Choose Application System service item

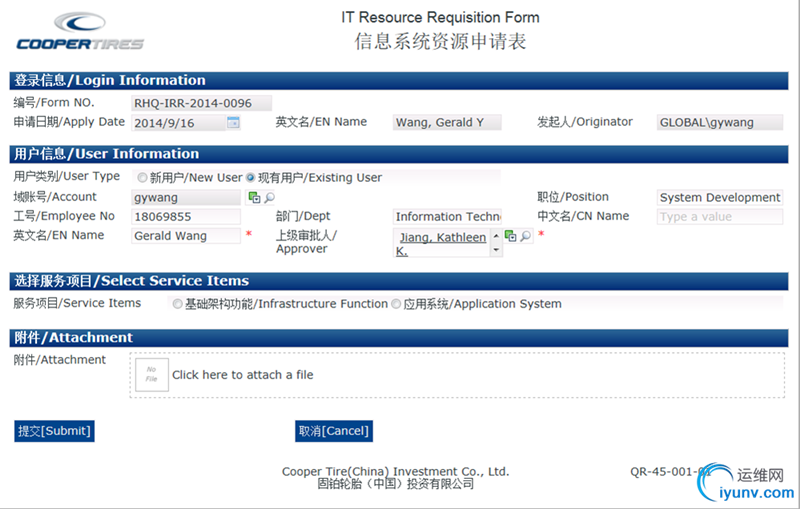coord(396,304)
